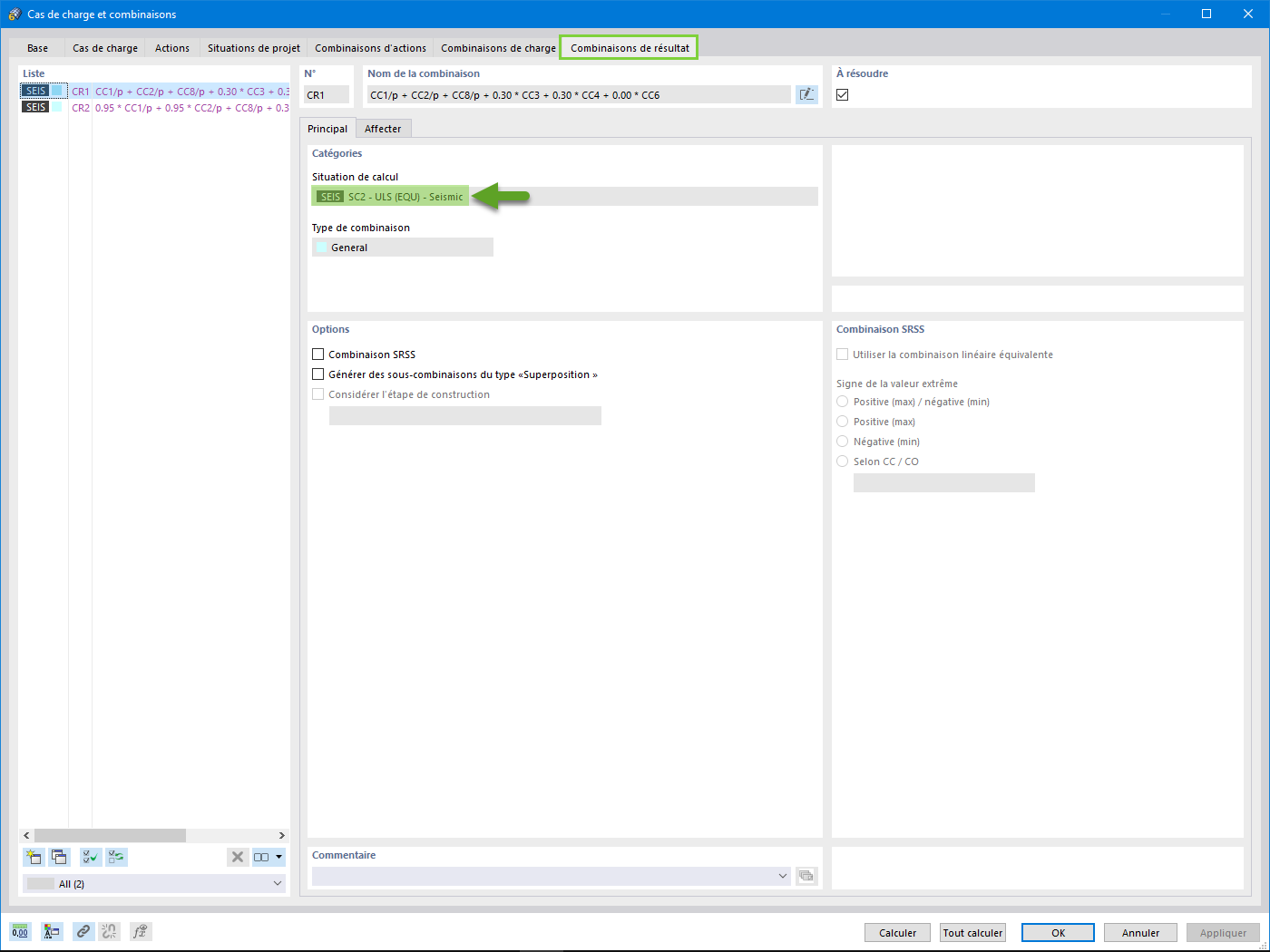Open the Combinaisons de charge tab
This screenshot has width=1270, height=952.
[498, 48]
